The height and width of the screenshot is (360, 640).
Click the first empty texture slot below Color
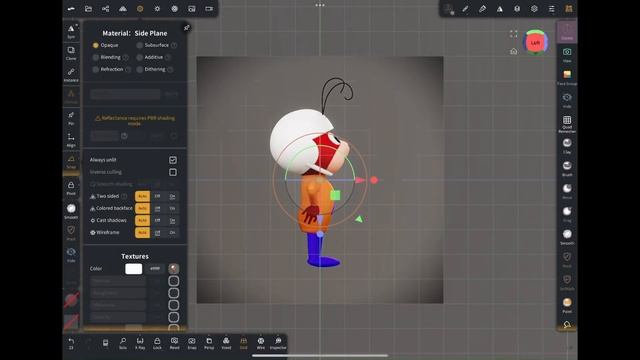coord(173,281)
